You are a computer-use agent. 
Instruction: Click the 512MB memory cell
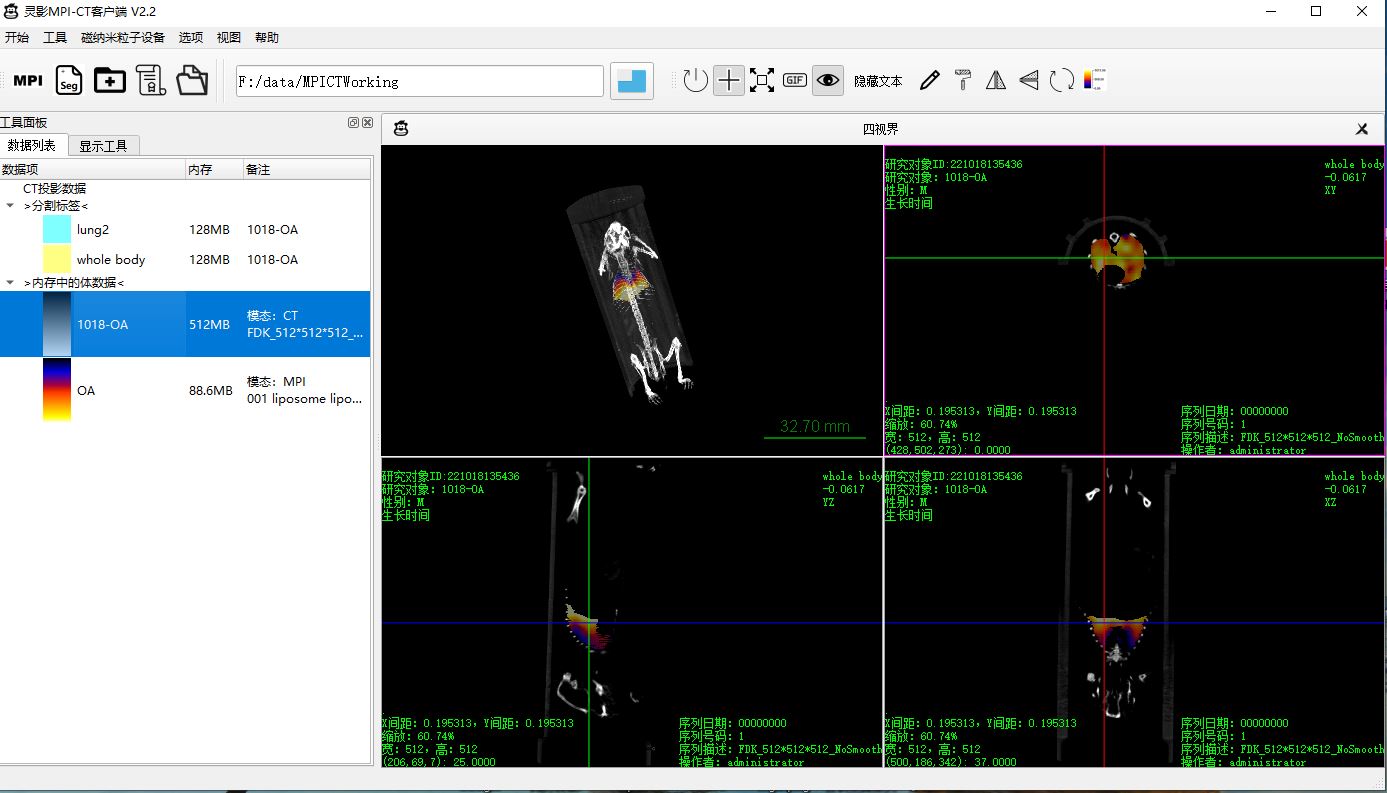click(209, 324)
